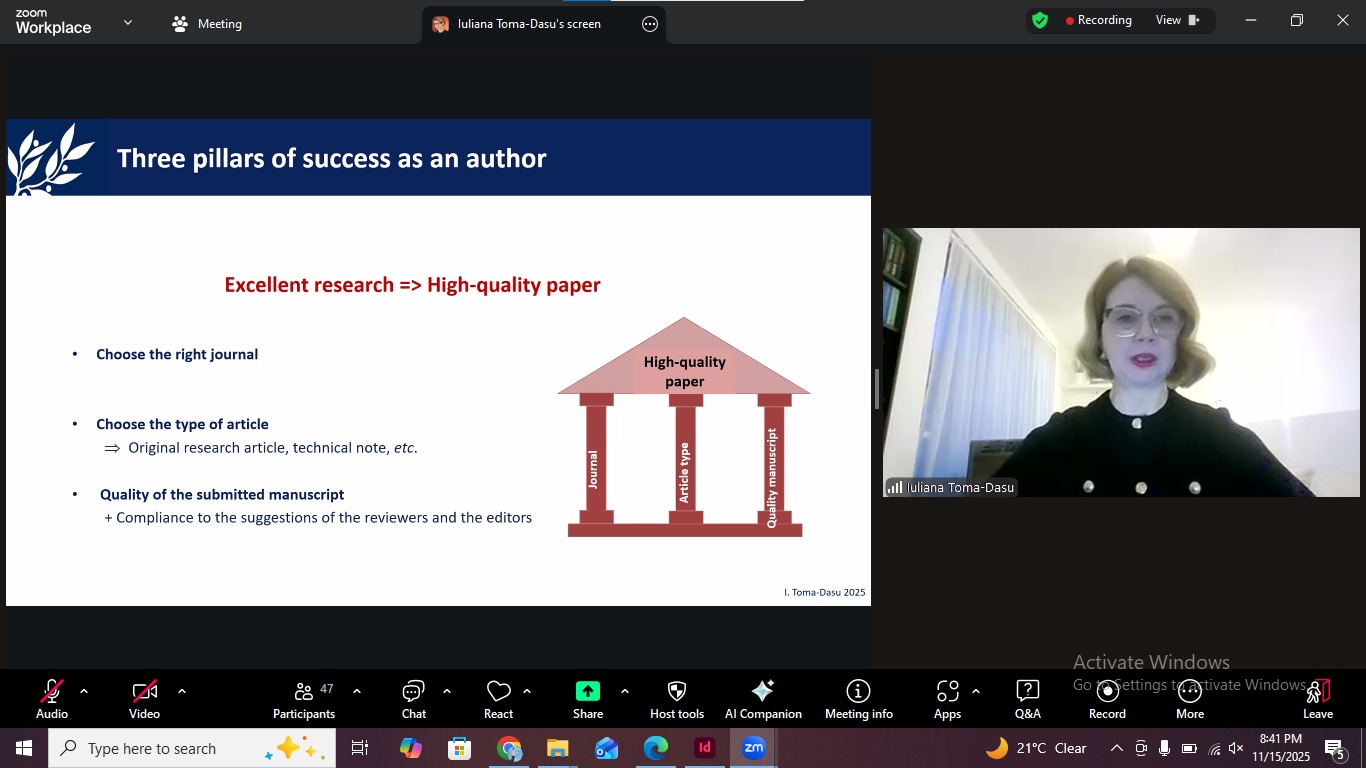The width and height of the screenshot is (1366, 768).
Task: Click the Leave meeting button
Action: pos(1318,699)
